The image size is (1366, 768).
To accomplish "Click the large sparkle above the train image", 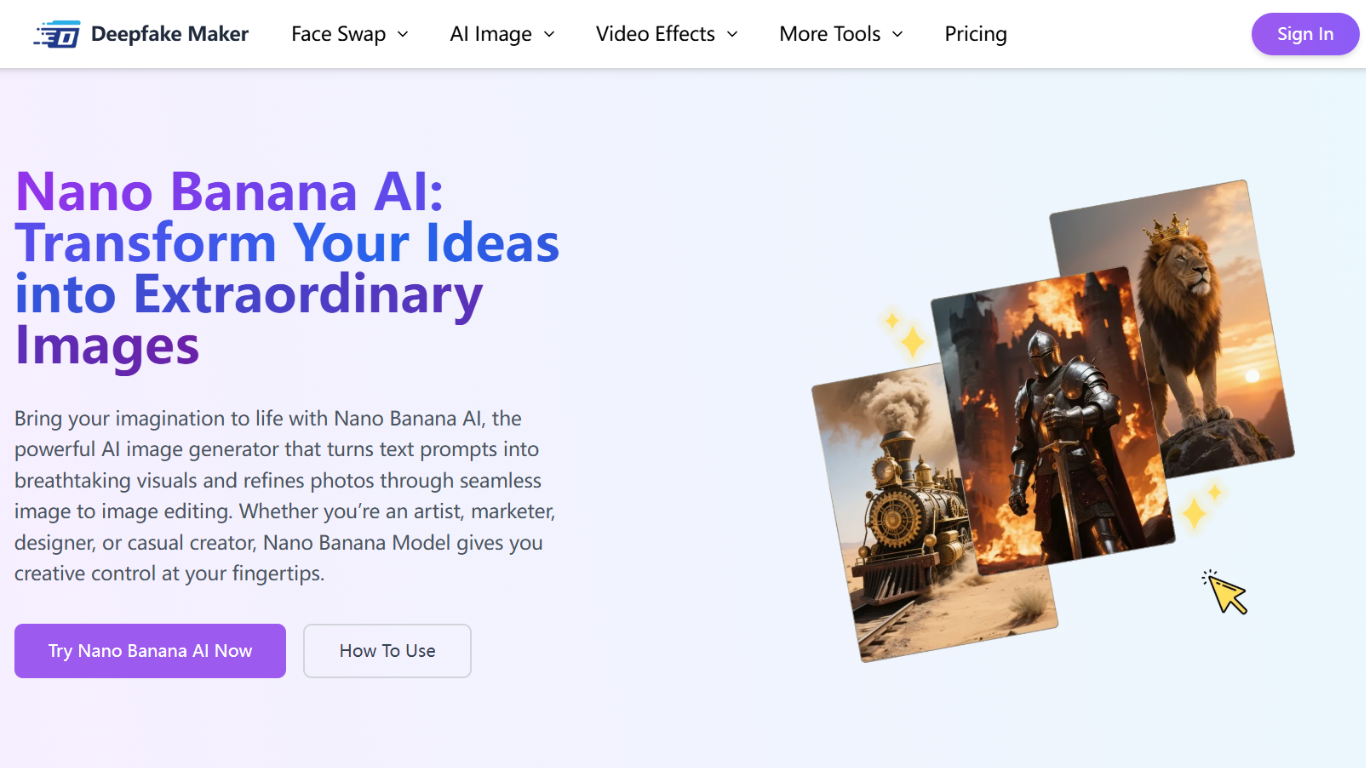I will click(912, 342).
